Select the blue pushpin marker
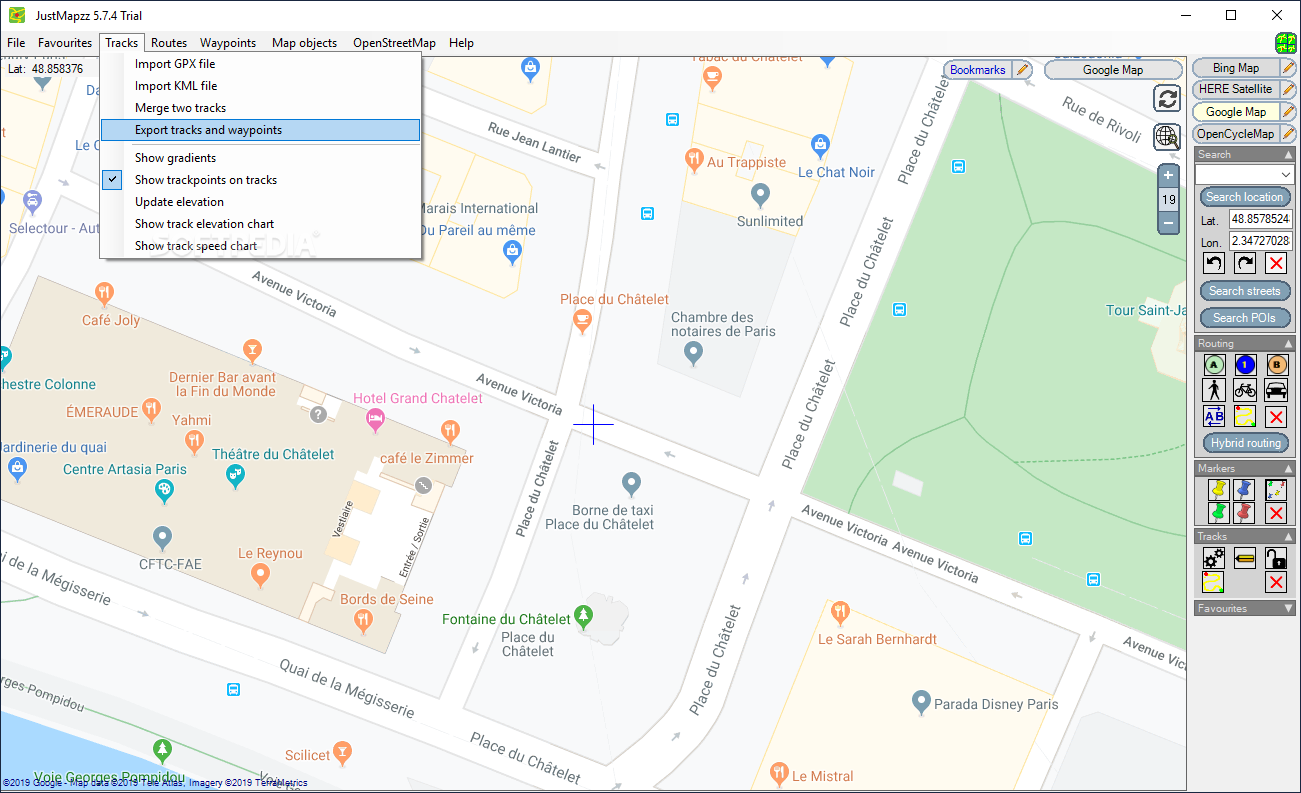The width and height of the screenshot is (1301, 793). [1244, 489]
